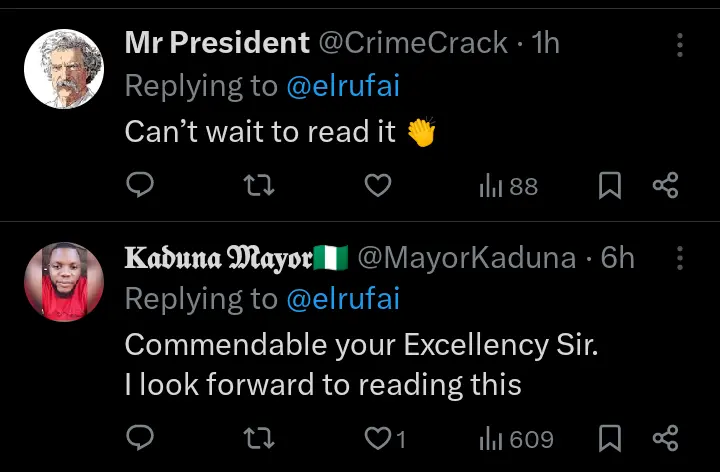Like the 'Can't wait to read it' tweet
720x472 pixels.
[376, 186]
